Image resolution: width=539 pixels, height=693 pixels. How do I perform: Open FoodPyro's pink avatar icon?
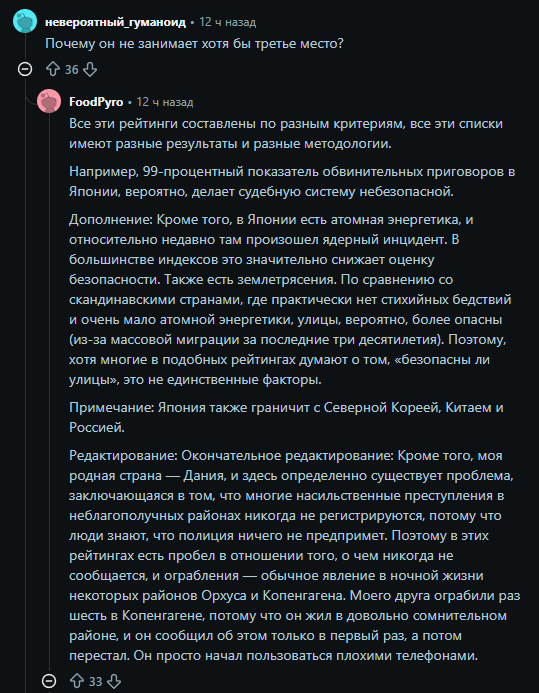click(x=49, y=101)
